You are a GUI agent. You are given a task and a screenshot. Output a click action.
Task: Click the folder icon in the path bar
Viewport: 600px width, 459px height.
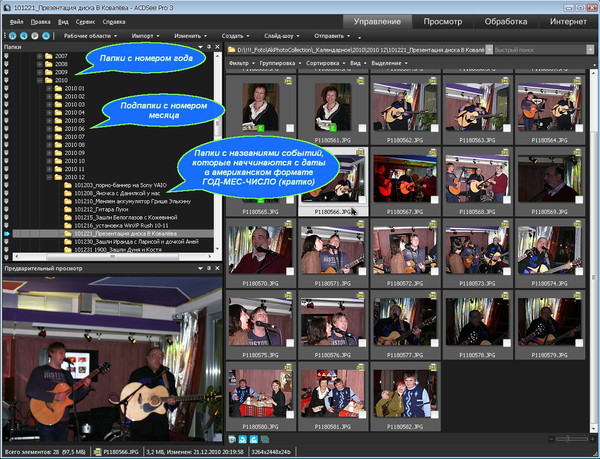pyautogui.click(x=231, y=50)
